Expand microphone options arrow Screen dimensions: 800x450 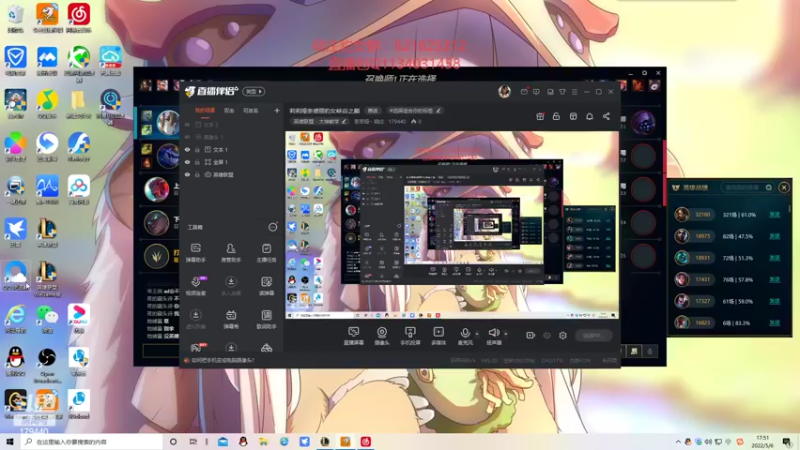pyautogui.click(x=477, y=334)
